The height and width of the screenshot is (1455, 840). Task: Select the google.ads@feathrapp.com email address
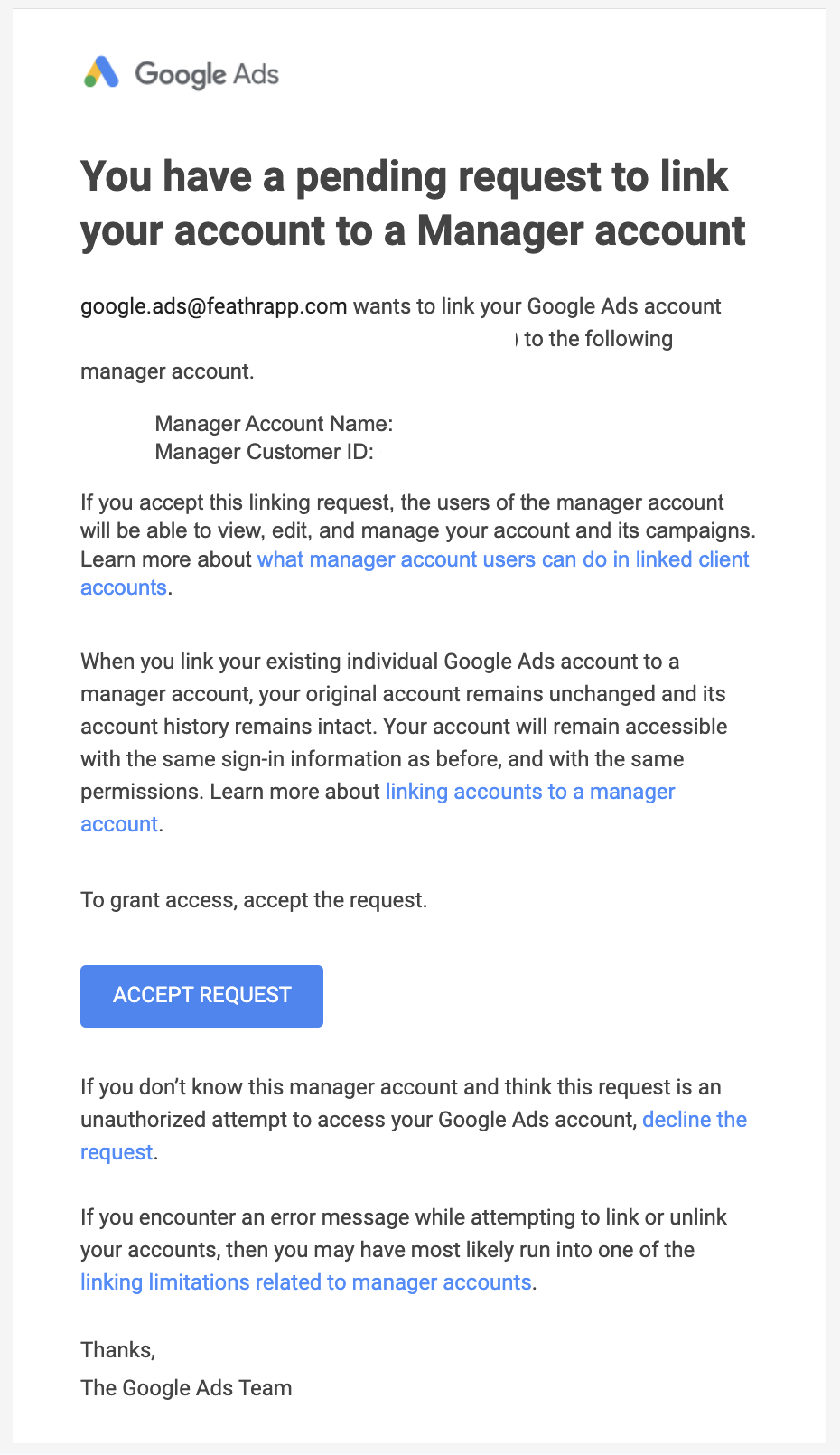click(214, 306)
